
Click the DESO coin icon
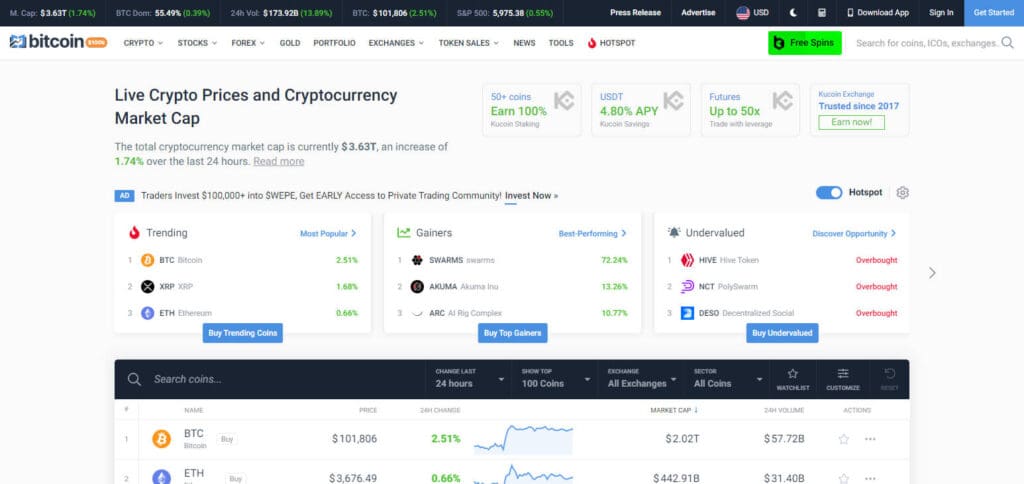point(687,313)
